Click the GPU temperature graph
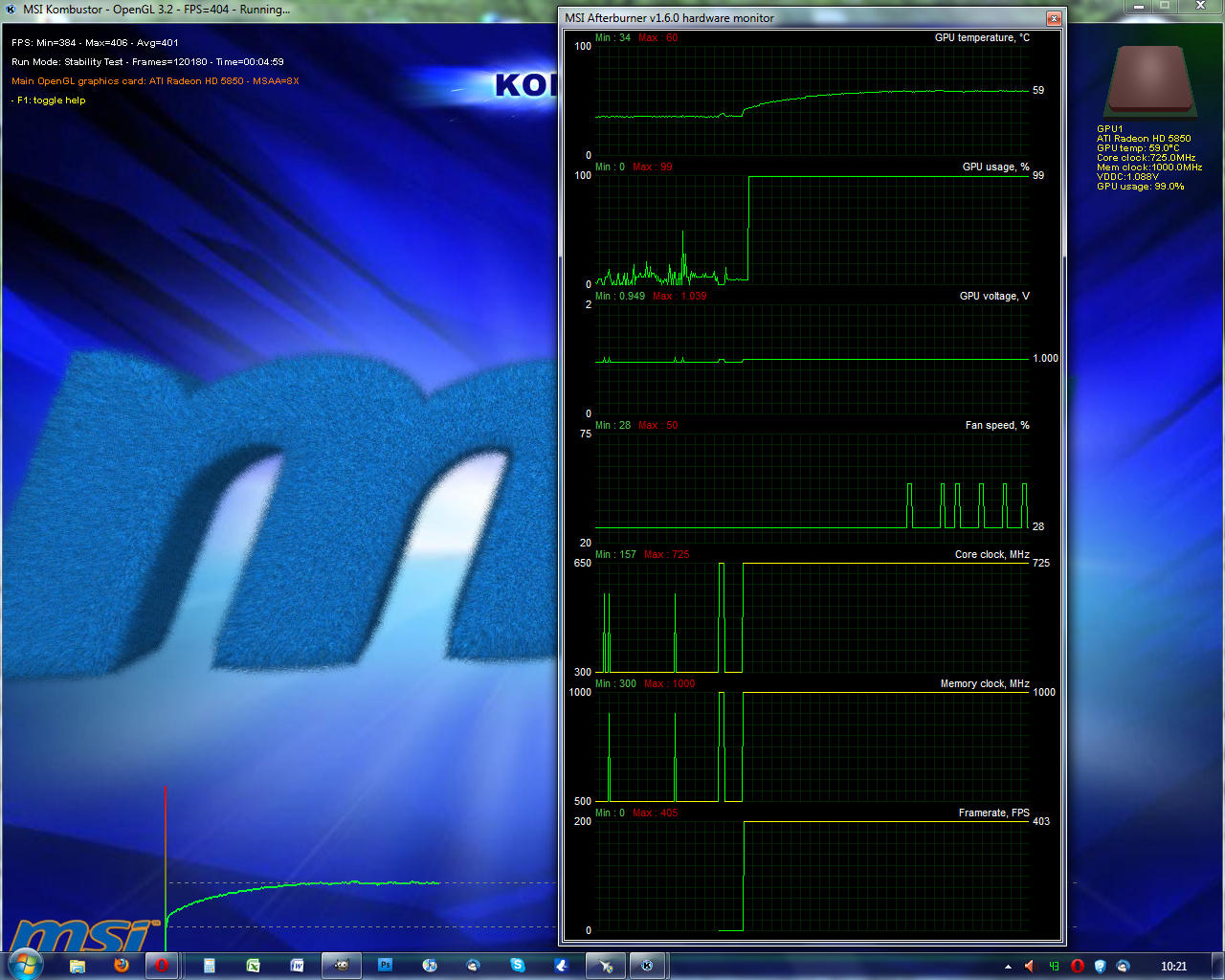 coord(812,100)
